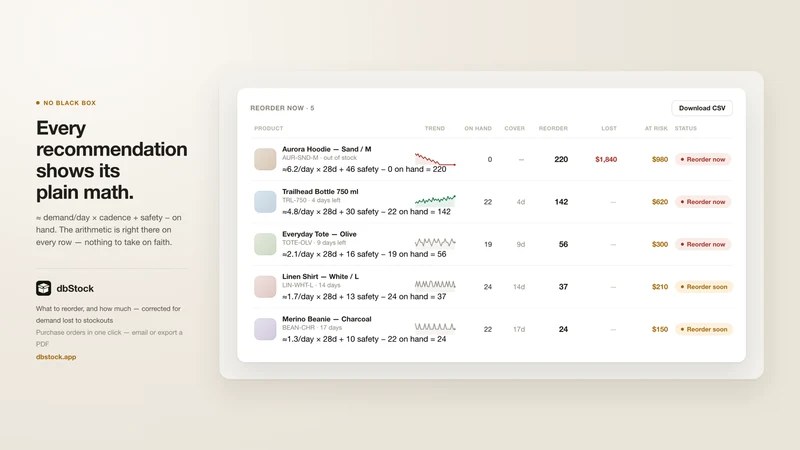This screenshot has height=450, width=800.
Task: Select the Aurora Hoodie product thumbnail
Action: coord(265,159)
